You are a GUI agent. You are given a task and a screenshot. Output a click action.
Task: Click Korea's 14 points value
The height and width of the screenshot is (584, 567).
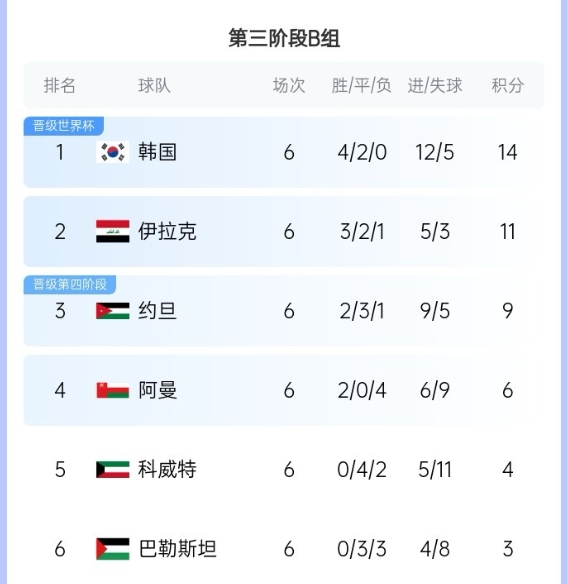(507, 152)
